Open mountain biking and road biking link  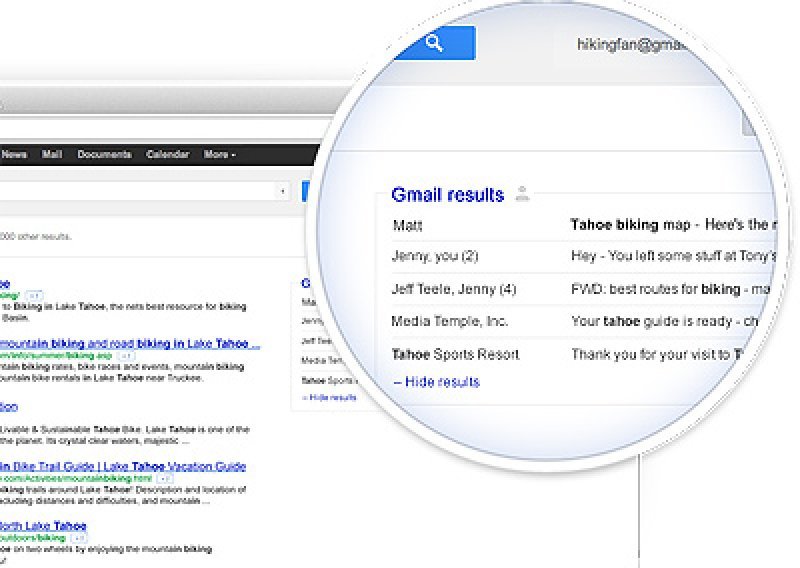point(130,343)
